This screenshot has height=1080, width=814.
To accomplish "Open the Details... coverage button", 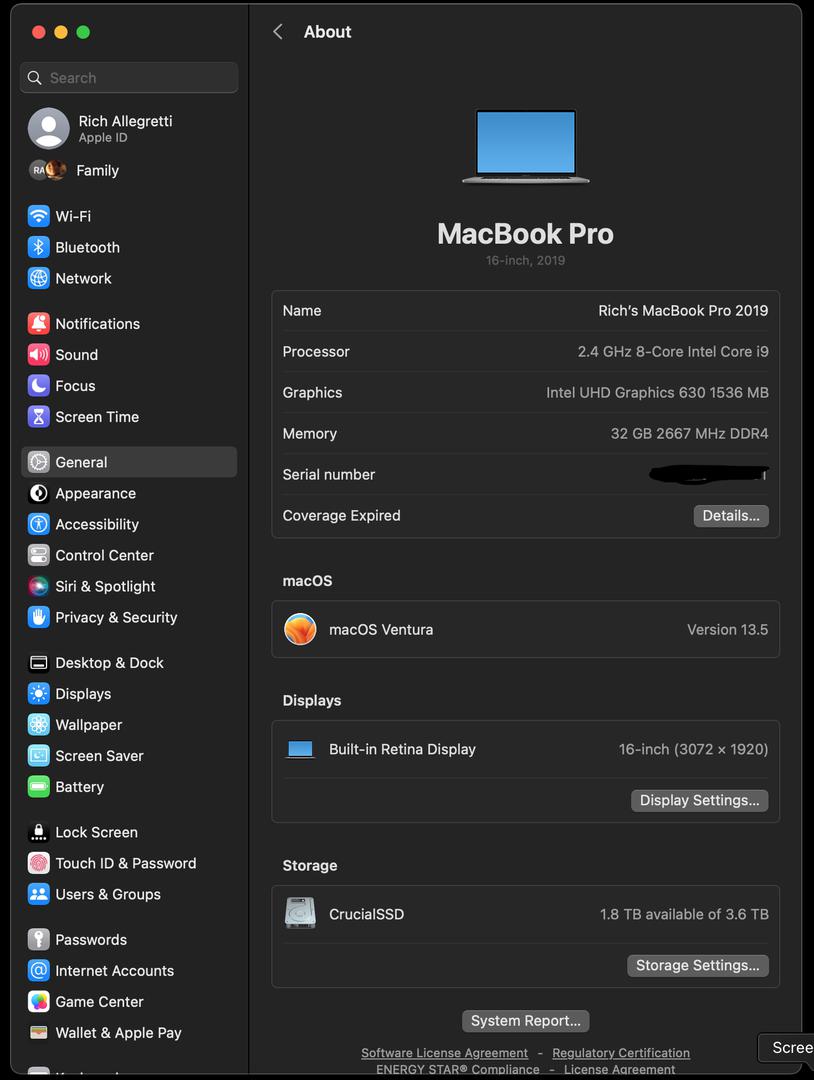I will [x=731, y=516].
